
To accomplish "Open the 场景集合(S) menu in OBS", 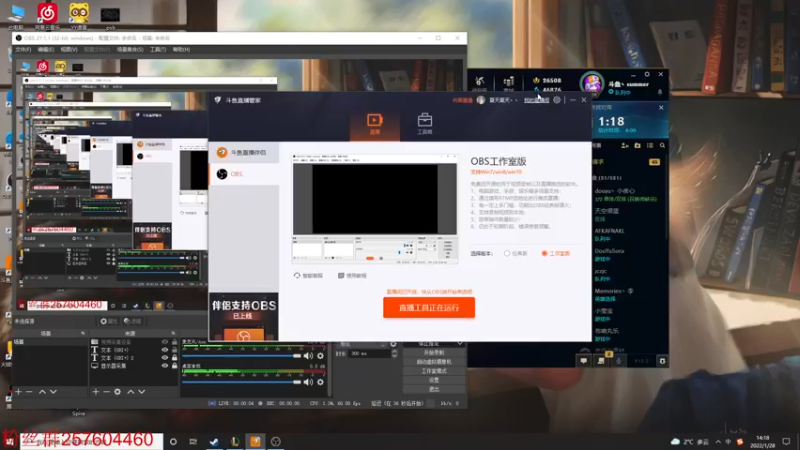I will [130, 49].
